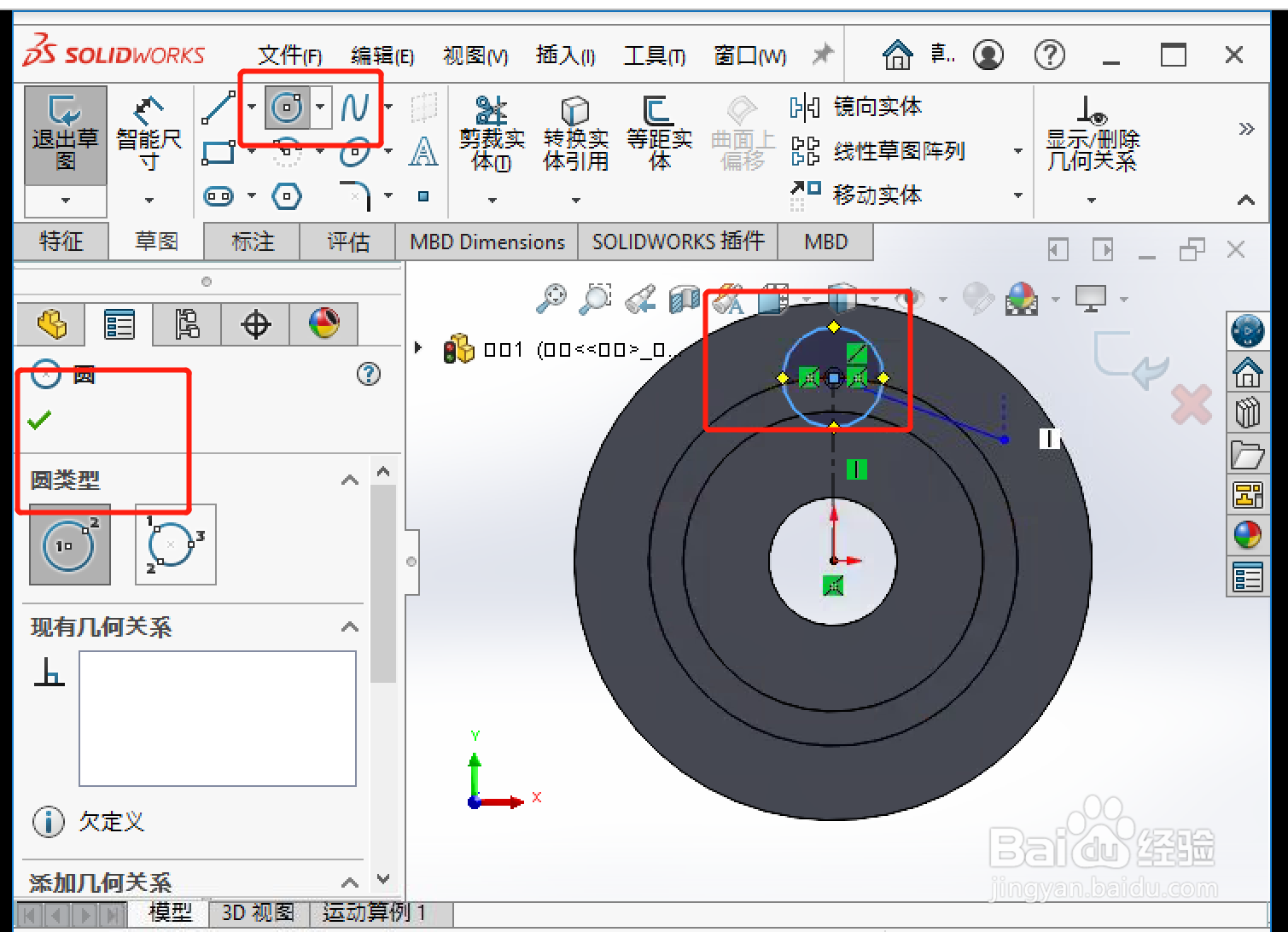Accept the circle with the green checkmark
The width and height of the screenshot is (1288, 932).
click(x=38, y=420)
